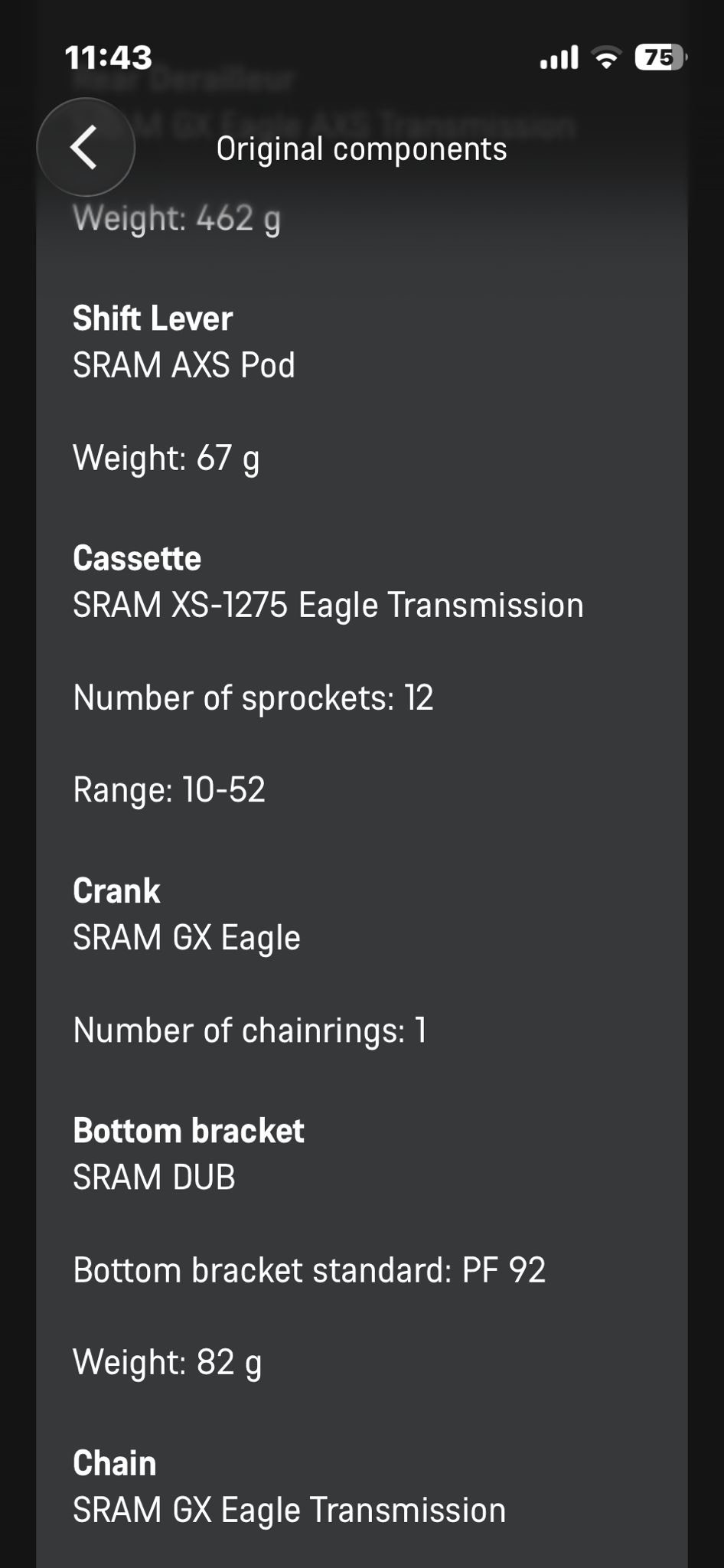Image resolution: width=724 pixels, height=1568 pixels.
Task: Tap Bottom bracket standard: PF 92 line
Action: tap(309, 1270)
